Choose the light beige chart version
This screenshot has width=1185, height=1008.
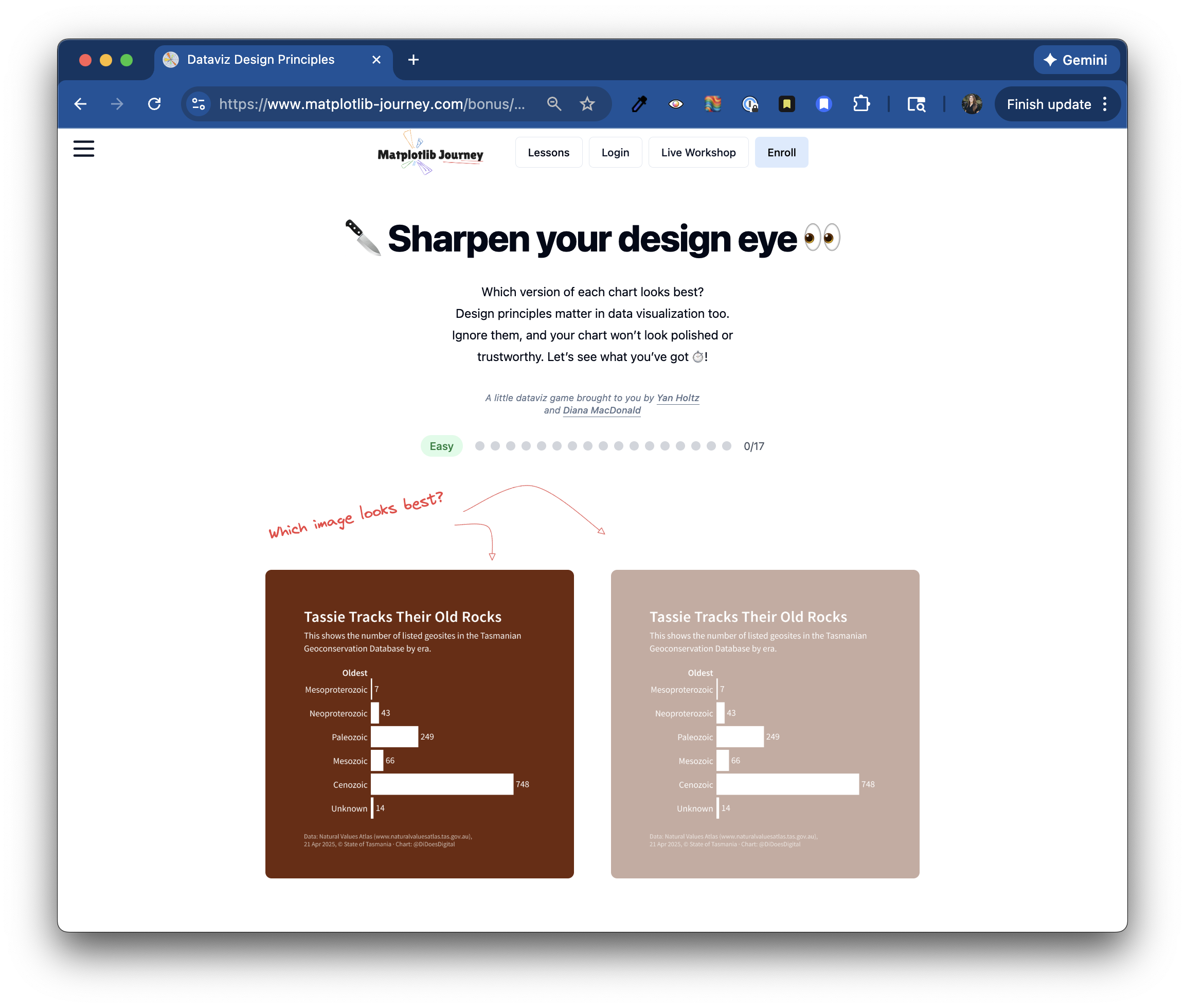point(764,724)
